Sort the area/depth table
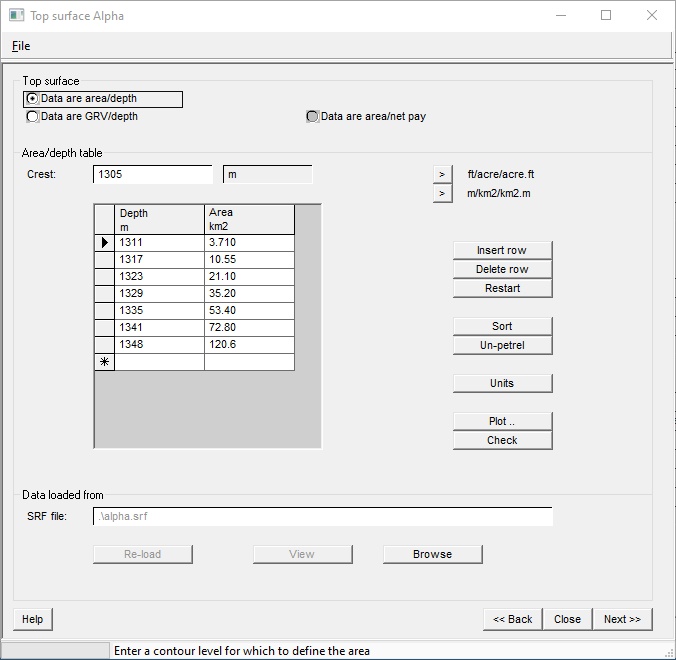 (x=502, y=326)
